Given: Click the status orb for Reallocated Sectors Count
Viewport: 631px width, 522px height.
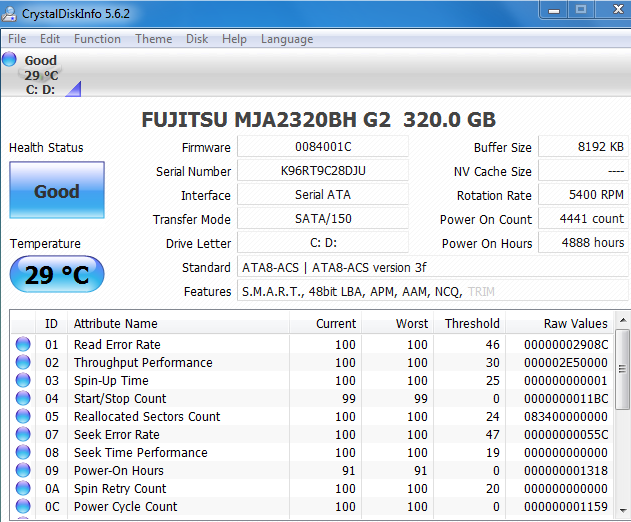Looking at the screenshot, I should (x=23, y=416).
